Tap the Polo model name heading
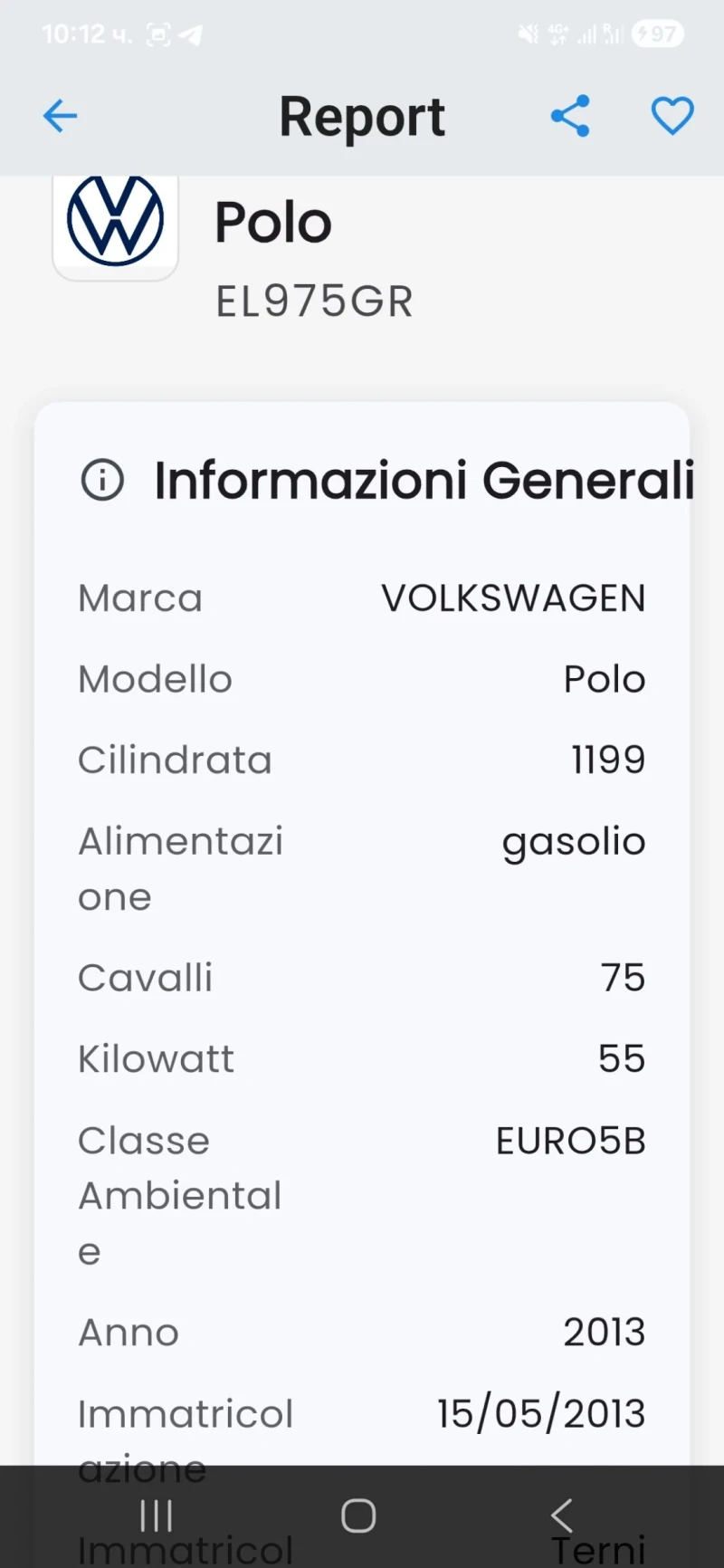 272,222
